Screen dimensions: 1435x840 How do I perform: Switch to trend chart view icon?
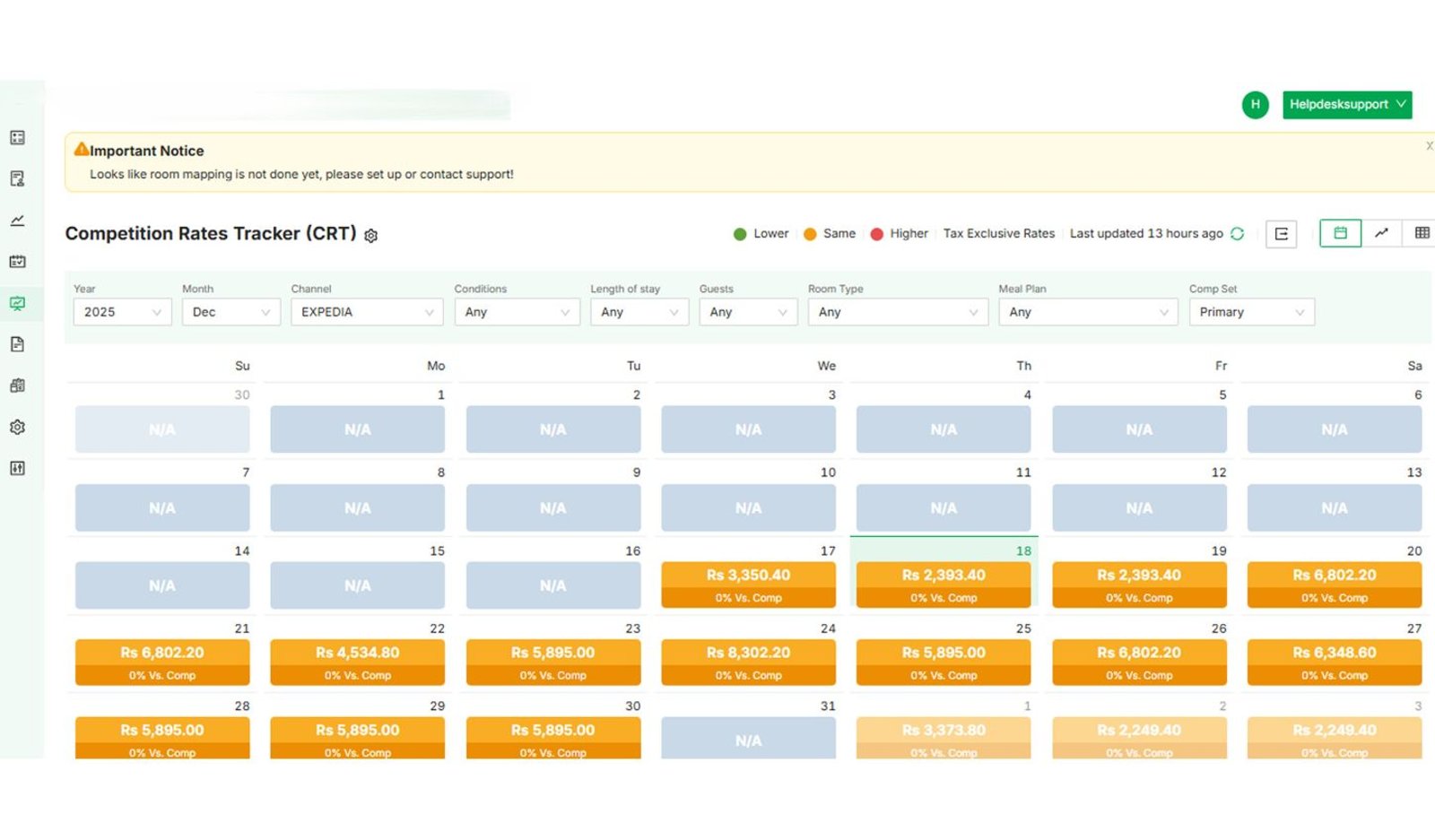1381,233
